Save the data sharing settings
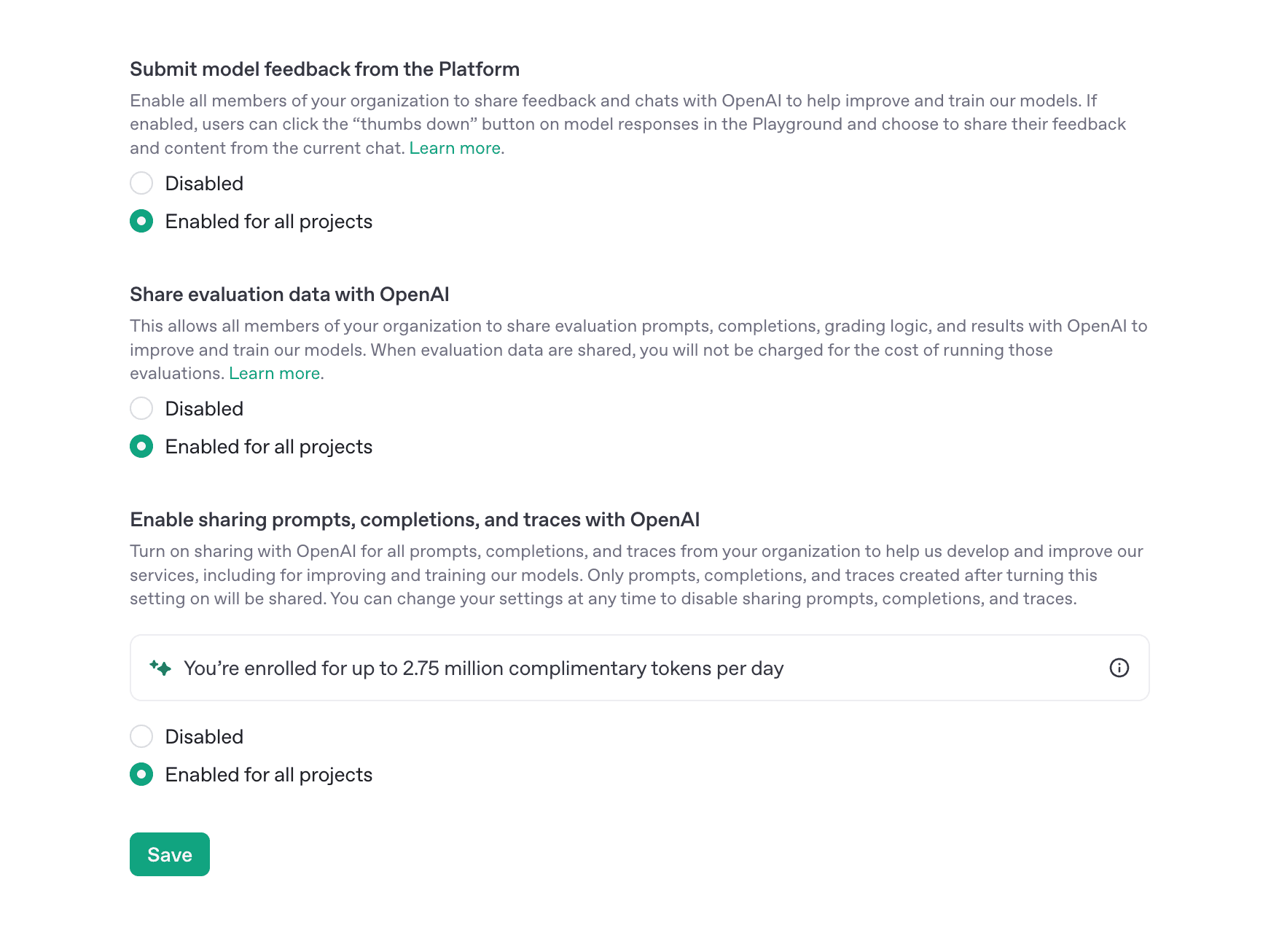The image size is (1271, 952). pos(170,854)
